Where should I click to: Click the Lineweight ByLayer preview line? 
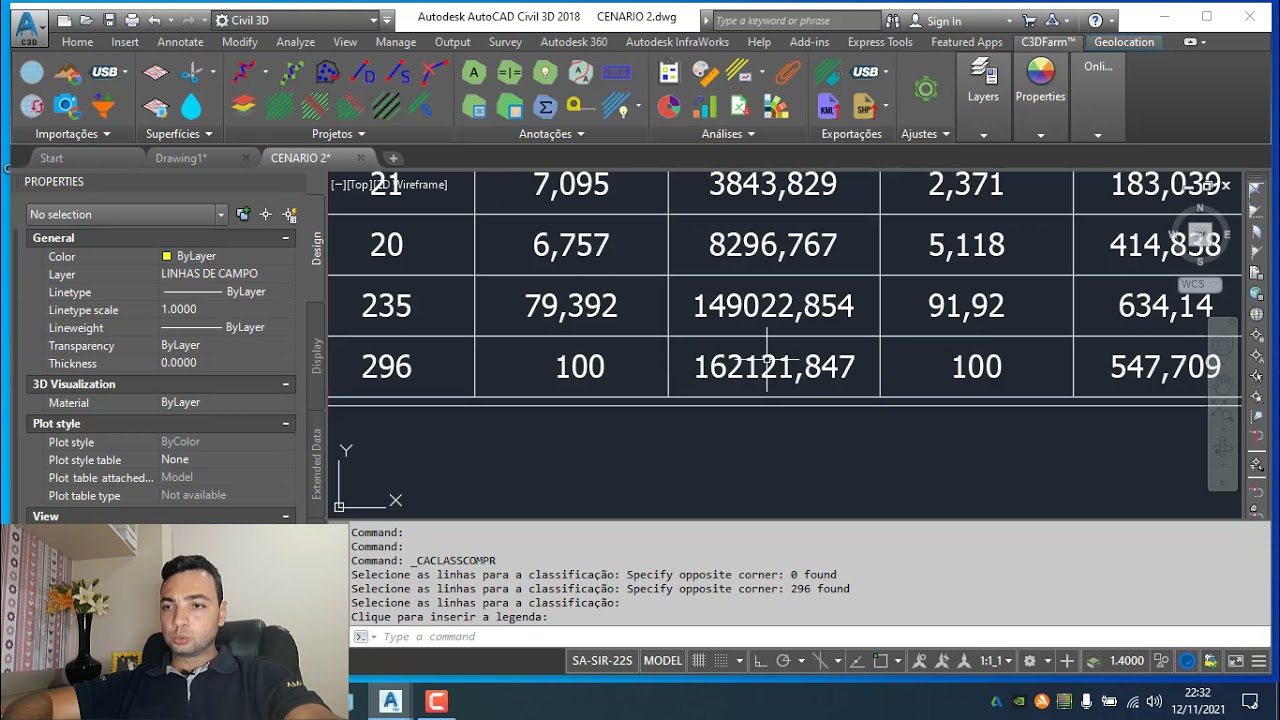[x=192, y=328]
